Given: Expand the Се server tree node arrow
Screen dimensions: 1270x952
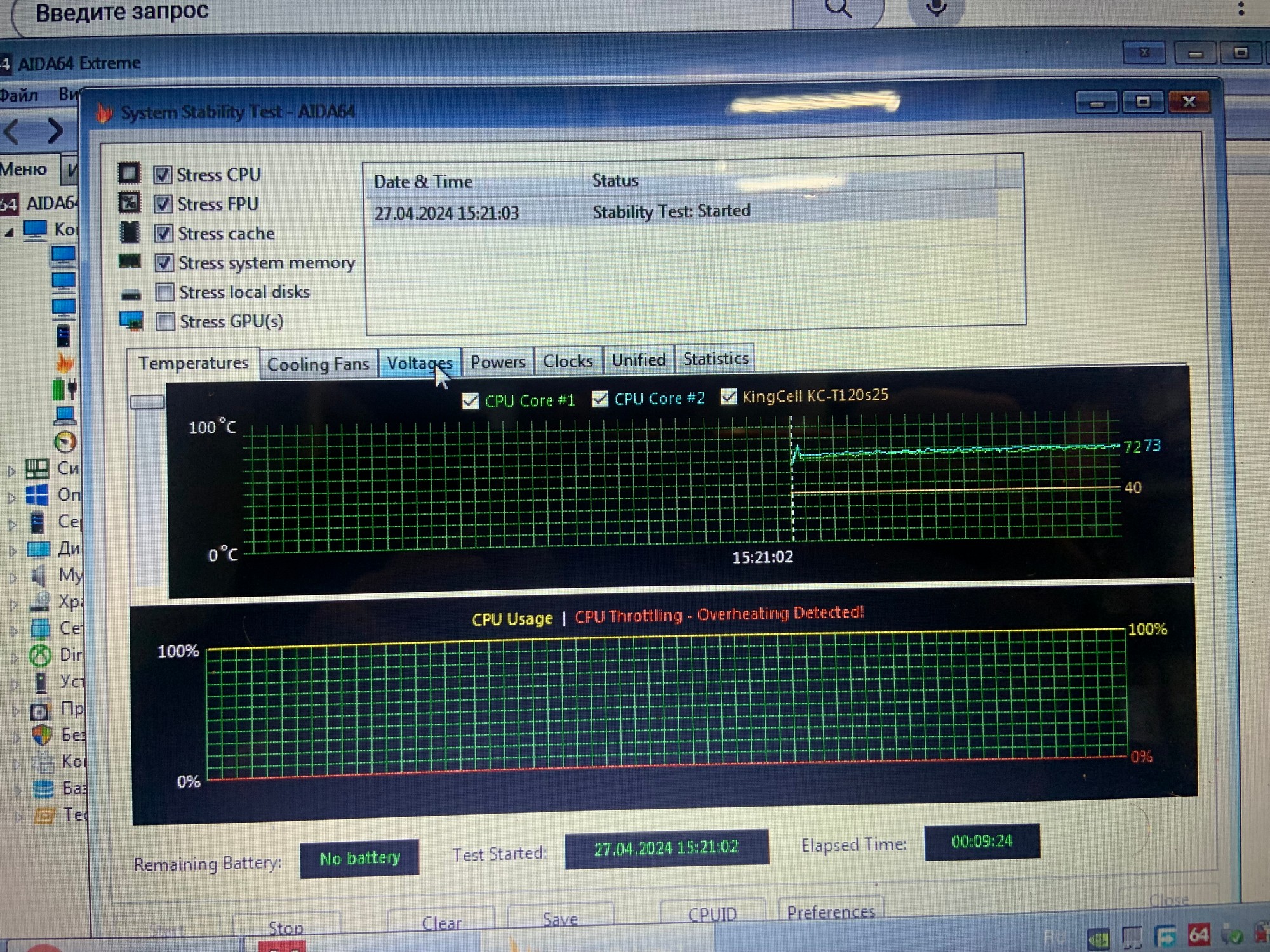Looking at the screenshot, I should coord(12,525).
